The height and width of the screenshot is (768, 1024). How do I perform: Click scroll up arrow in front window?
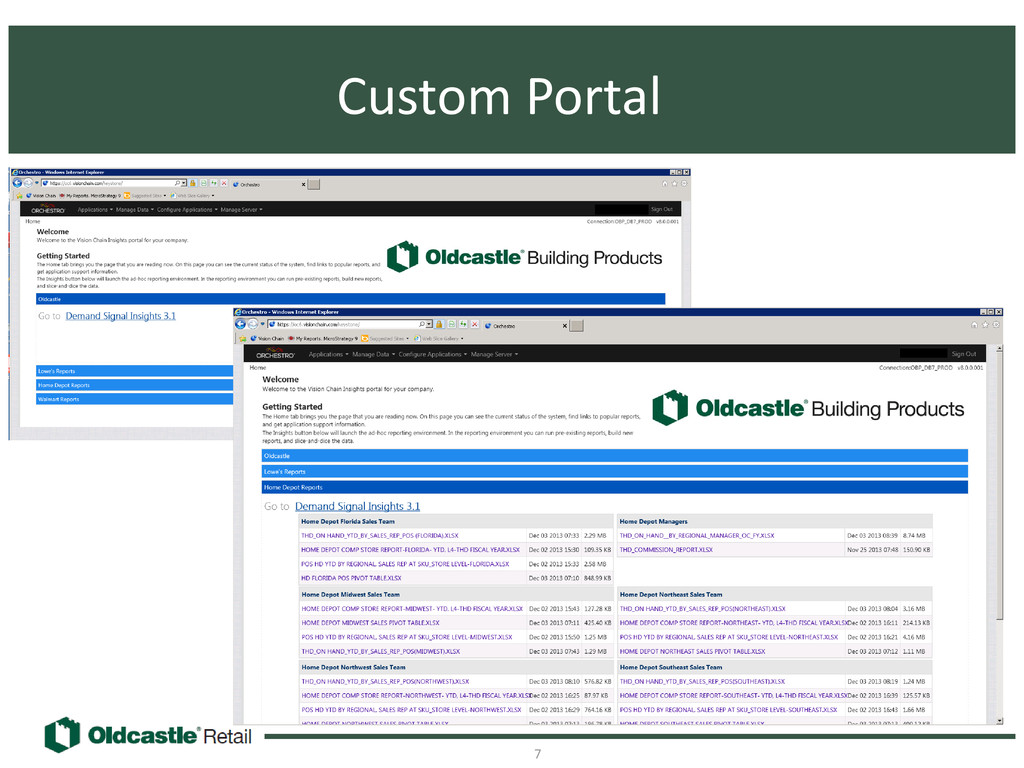click(x=999, y=349)
